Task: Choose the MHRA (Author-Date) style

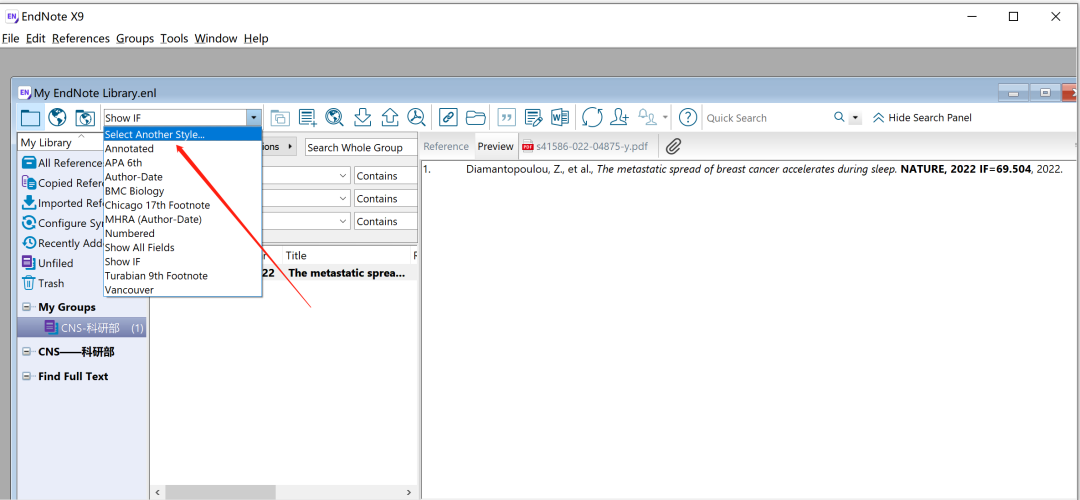Action: (183, 219)
